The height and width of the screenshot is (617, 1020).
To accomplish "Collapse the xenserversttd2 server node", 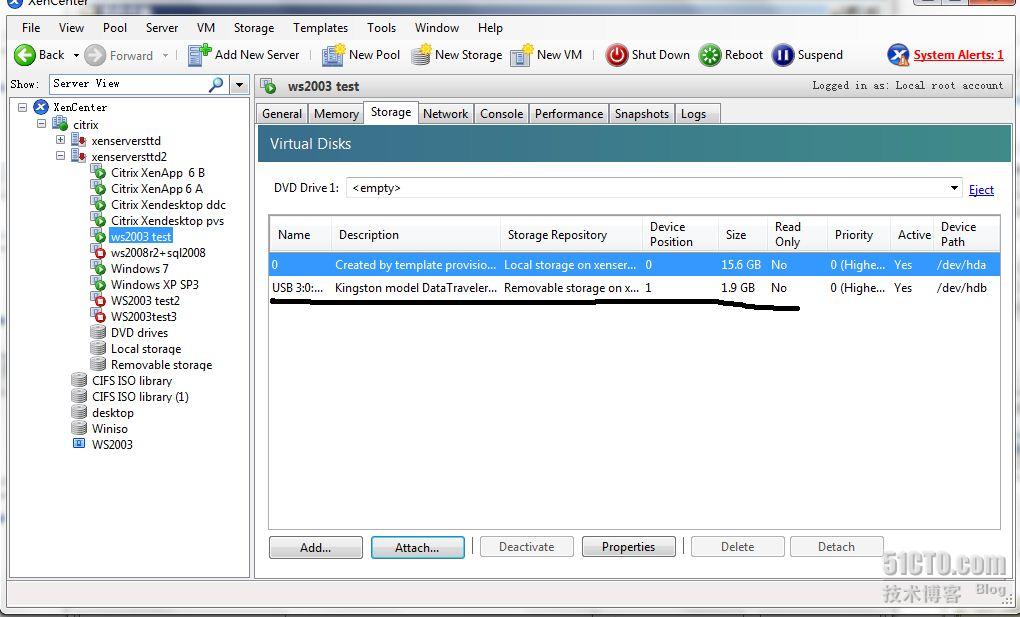I will 60,156.
